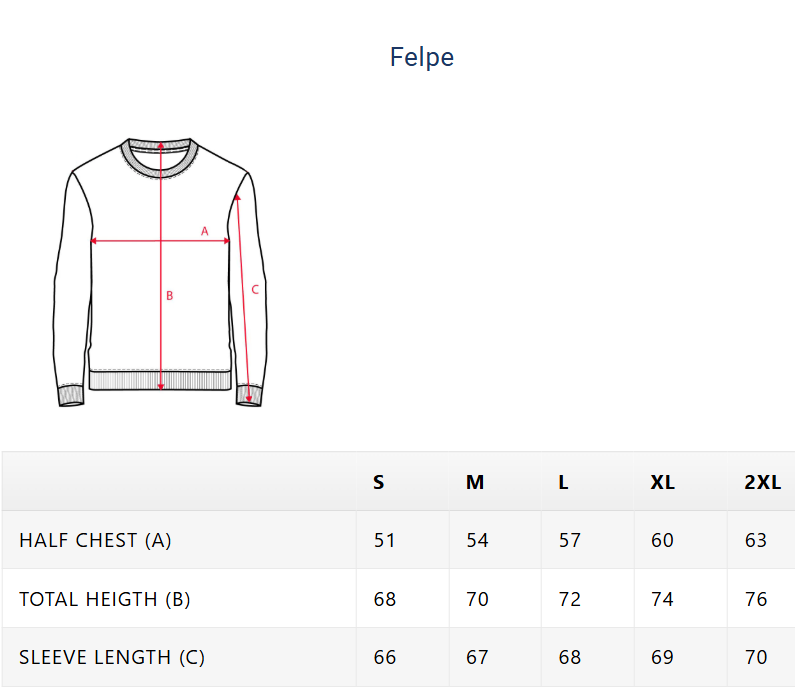
Task: Click the Felpe heading
Action: tap(422, 57)
